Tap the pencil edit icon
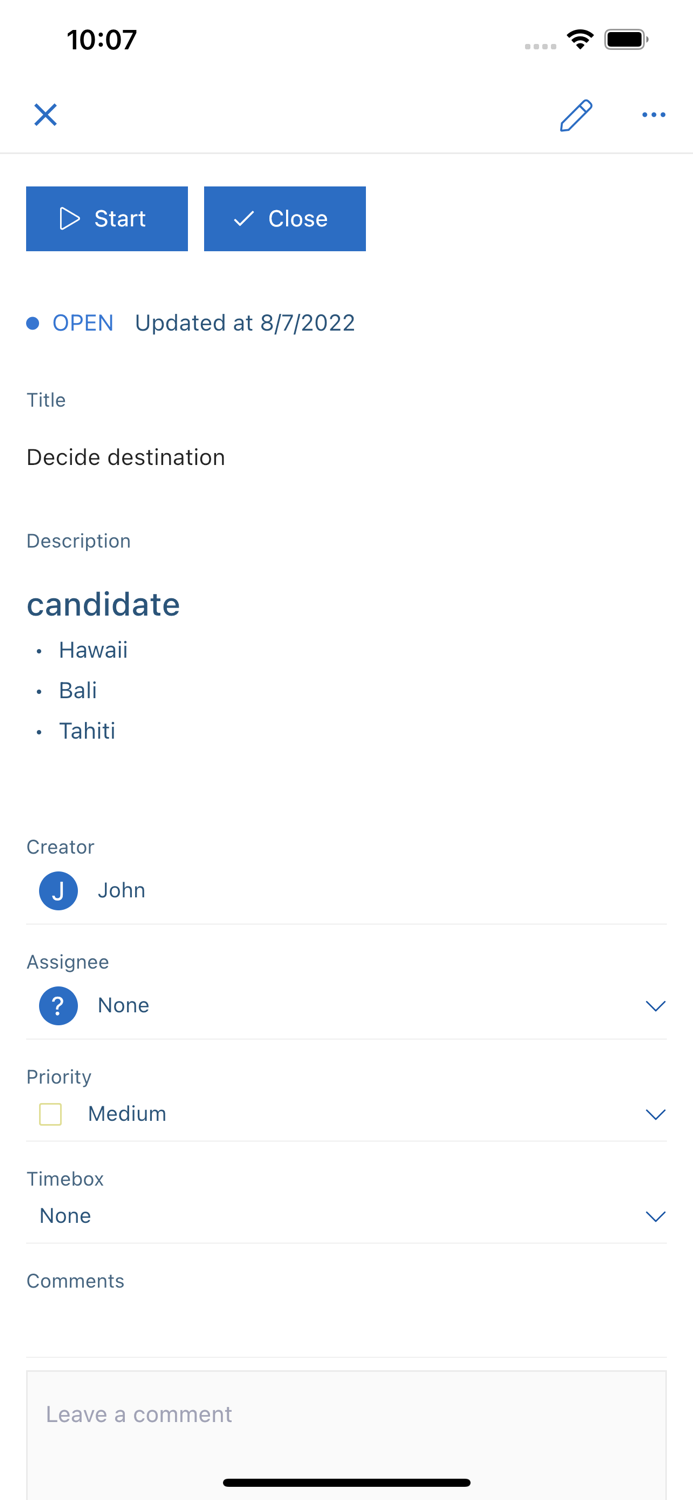The width and height of the screenshot is (693, 1500). pos(576,116)
